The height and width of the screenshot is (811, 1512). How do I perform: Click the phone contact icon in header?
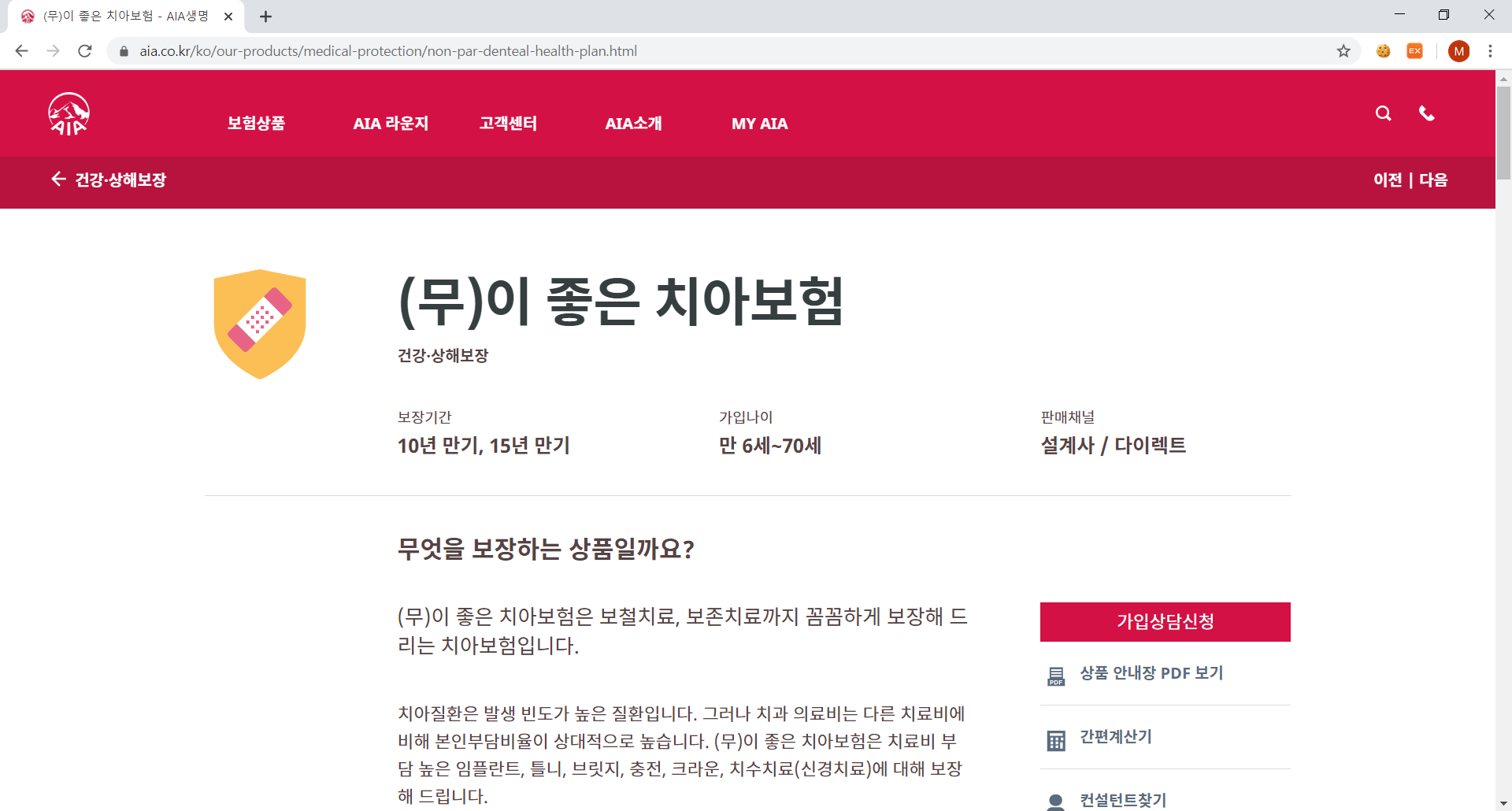pos(1426,113)
